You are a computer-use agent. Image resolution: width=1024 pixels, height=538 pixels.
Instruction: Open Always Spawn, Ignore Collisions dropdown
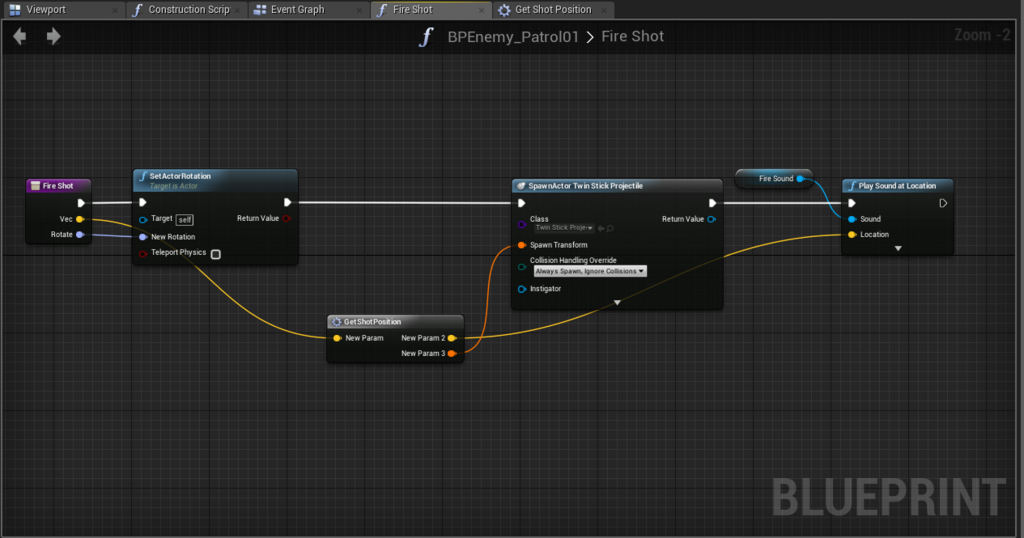click(590, 271)
